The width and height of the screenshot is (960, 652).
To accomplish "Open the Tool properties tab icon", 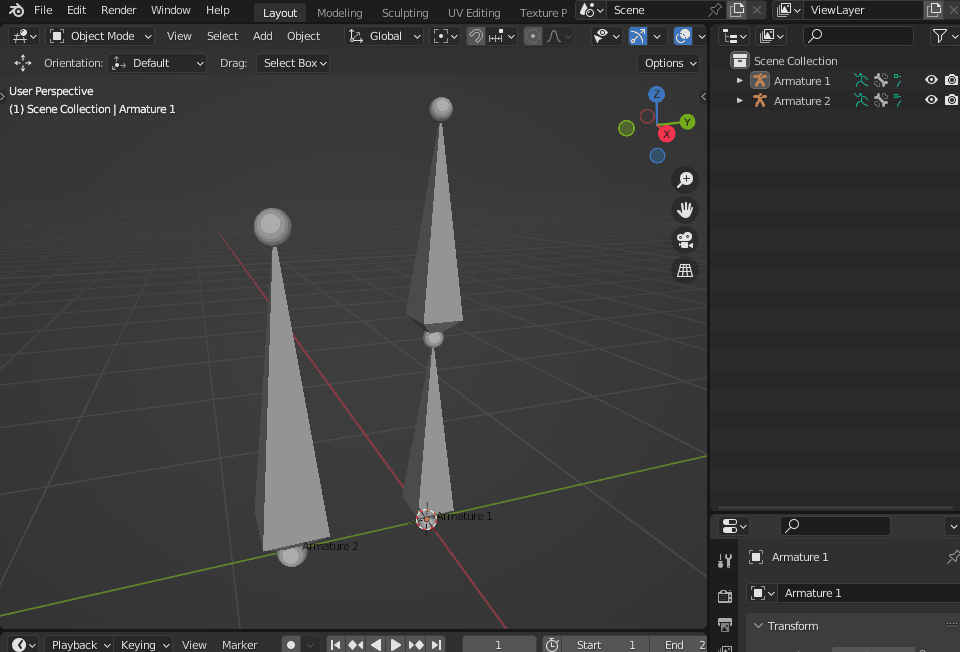I will pyautogui.click(x=725, y=561).
